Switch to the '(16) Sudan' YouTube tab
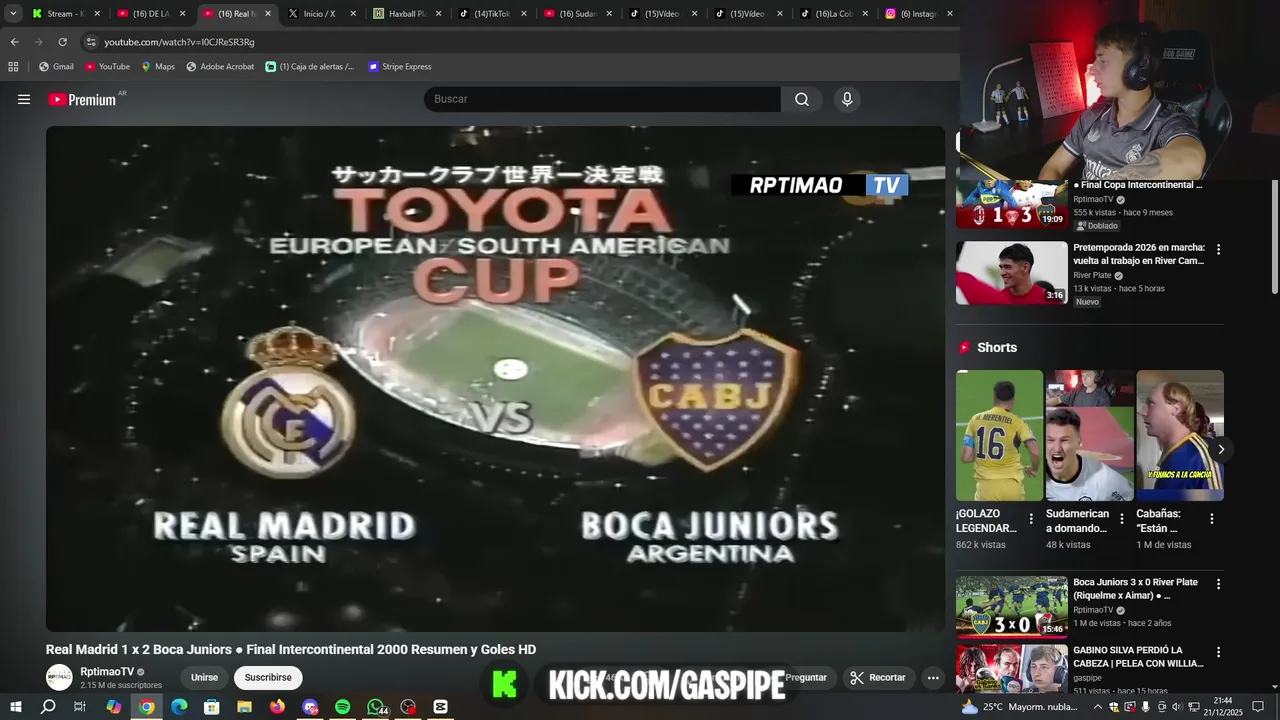The width and height of the screenshot is (1280, 720). [577, 14]
